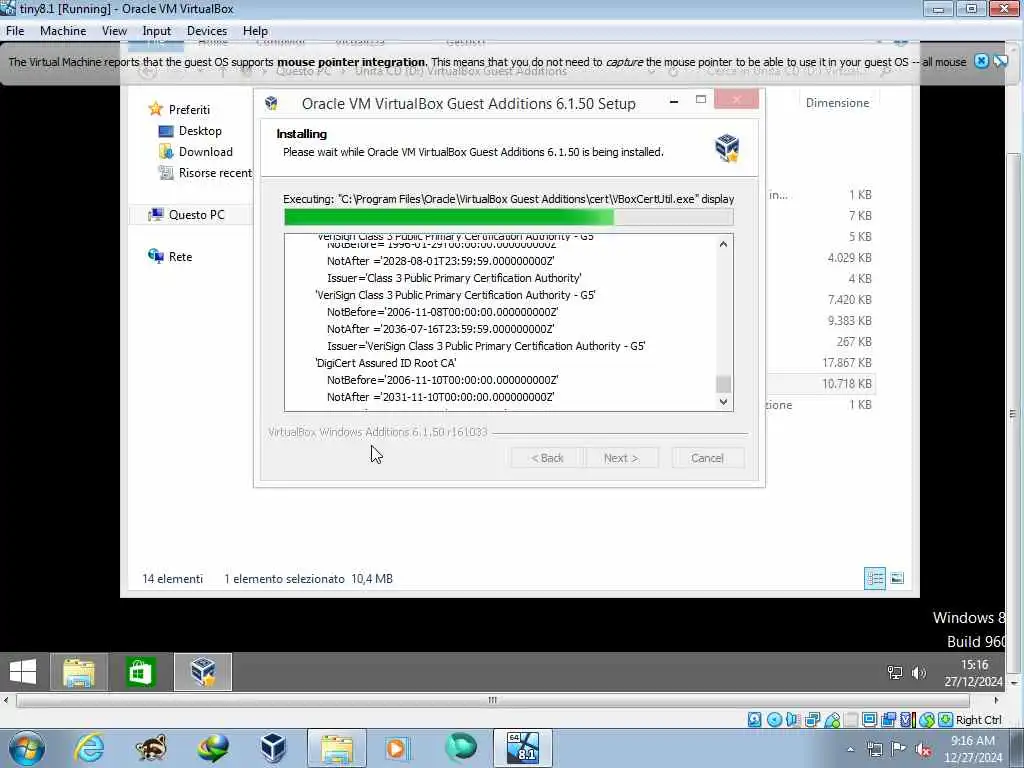Click the host network tray icon
Screen dimensions: 1024x768
tap(874, 749)
